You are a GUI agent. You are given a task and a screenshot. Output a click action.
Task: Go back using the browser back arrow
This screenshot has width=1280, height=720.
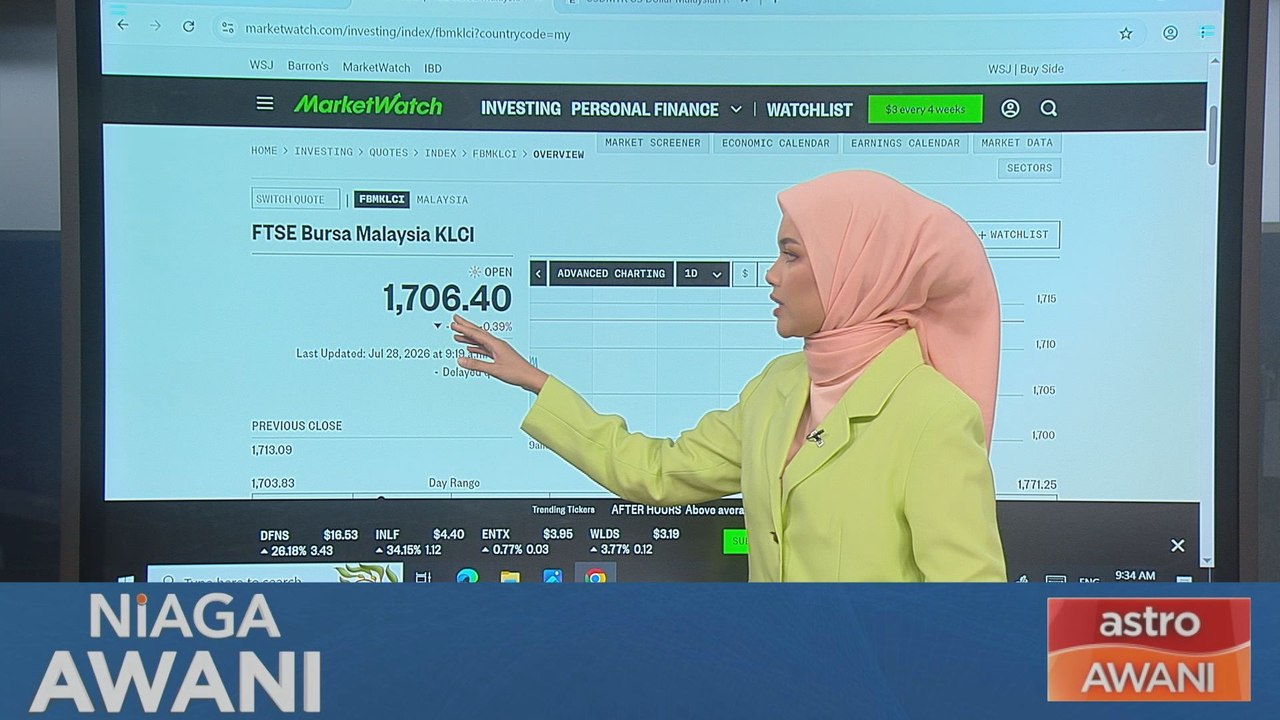tap(122, 26)
